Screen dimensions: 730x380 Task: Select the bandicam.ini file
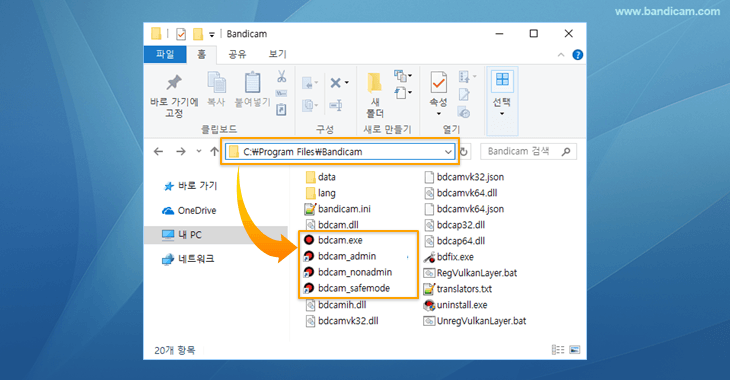[338, 209]
